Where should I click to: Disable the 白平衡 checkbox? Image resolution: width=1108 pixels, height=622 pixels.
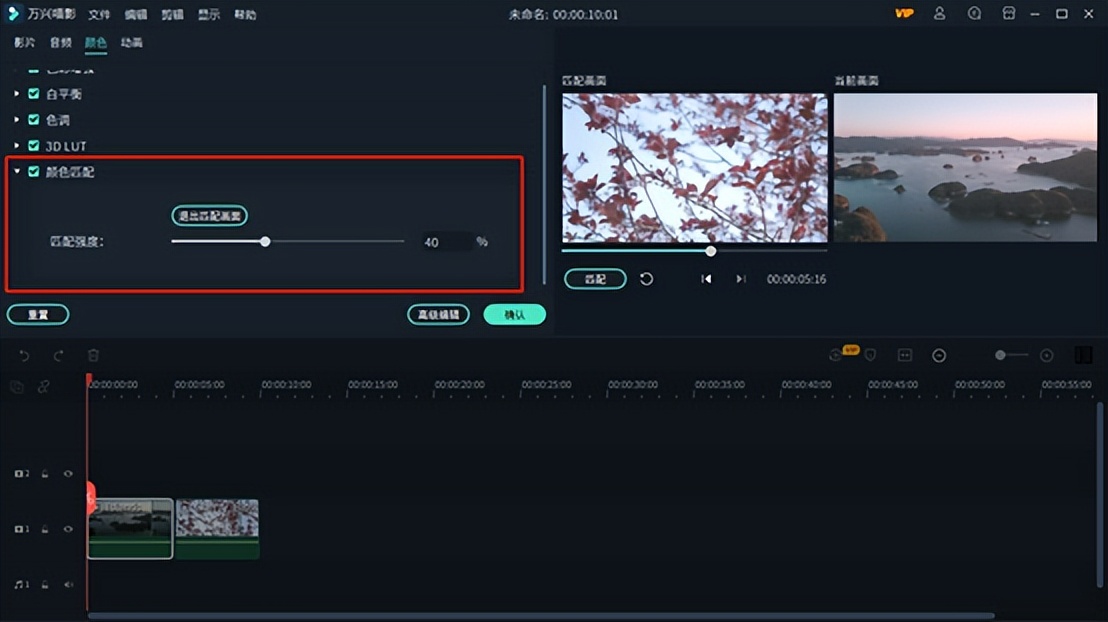(x=33, y=94)
